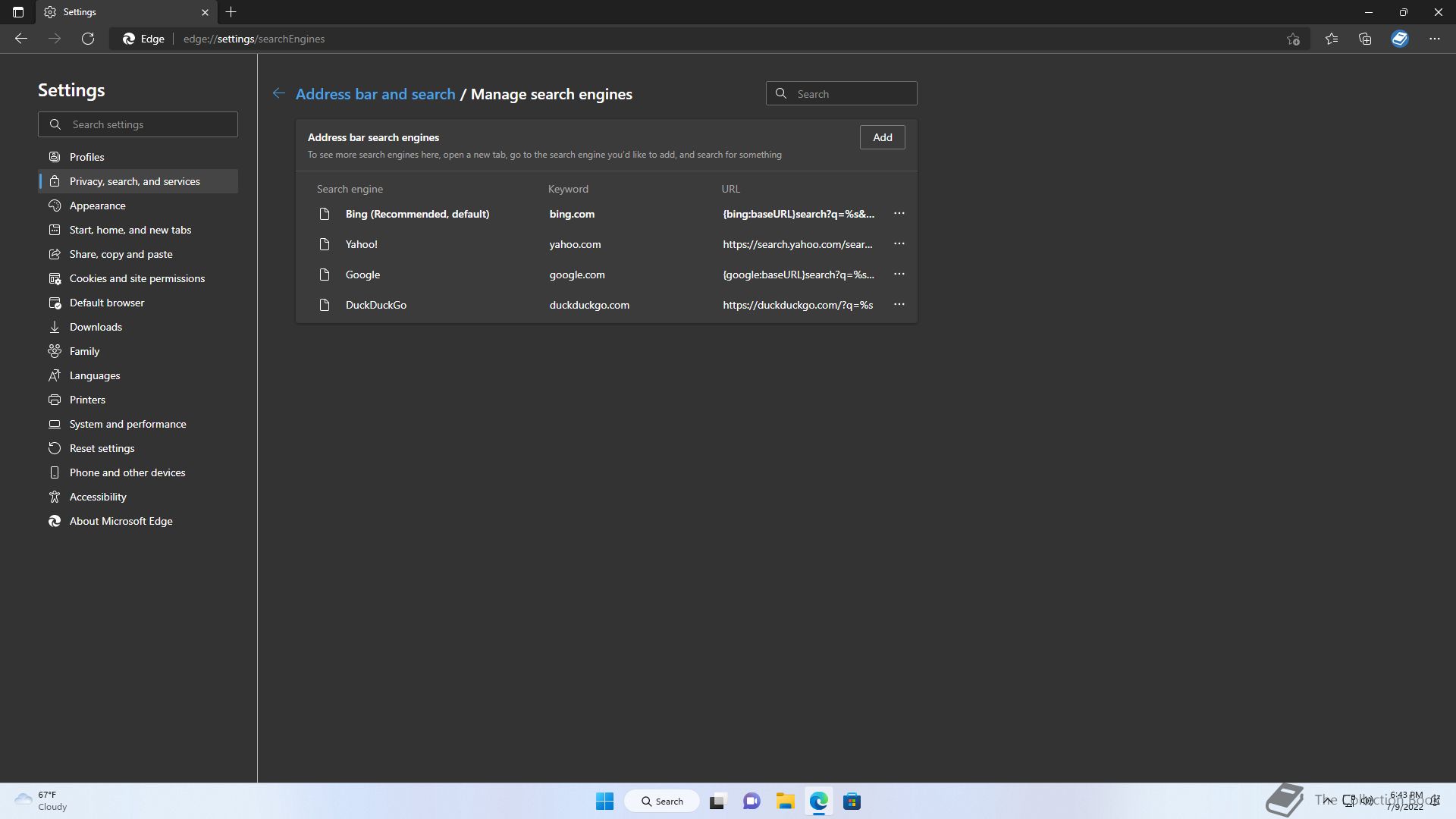Select Privacy, search, and services section

(138, 181)
